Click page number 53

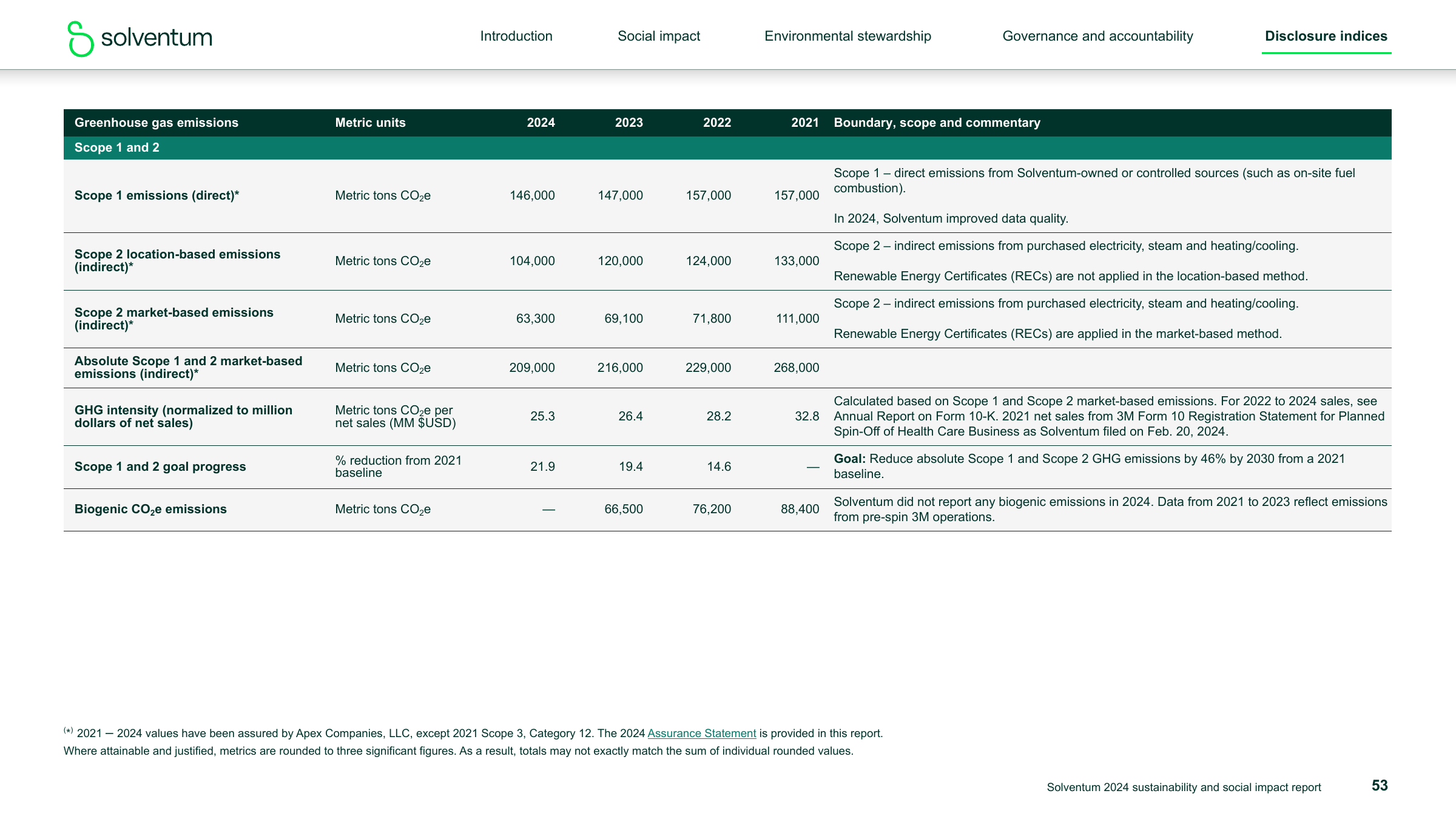click(1380, 786)
